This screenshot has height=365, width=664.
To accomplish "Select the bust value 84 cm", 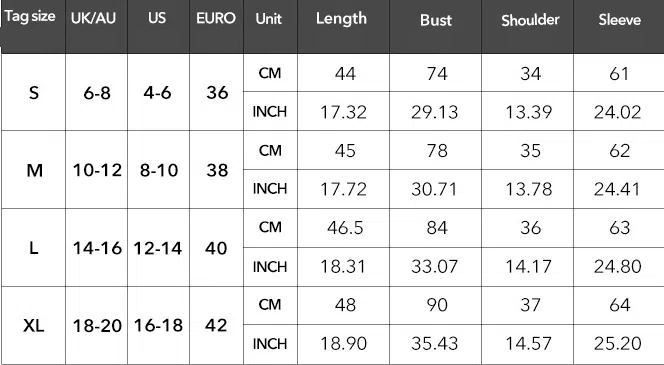I will click(437, 228).
